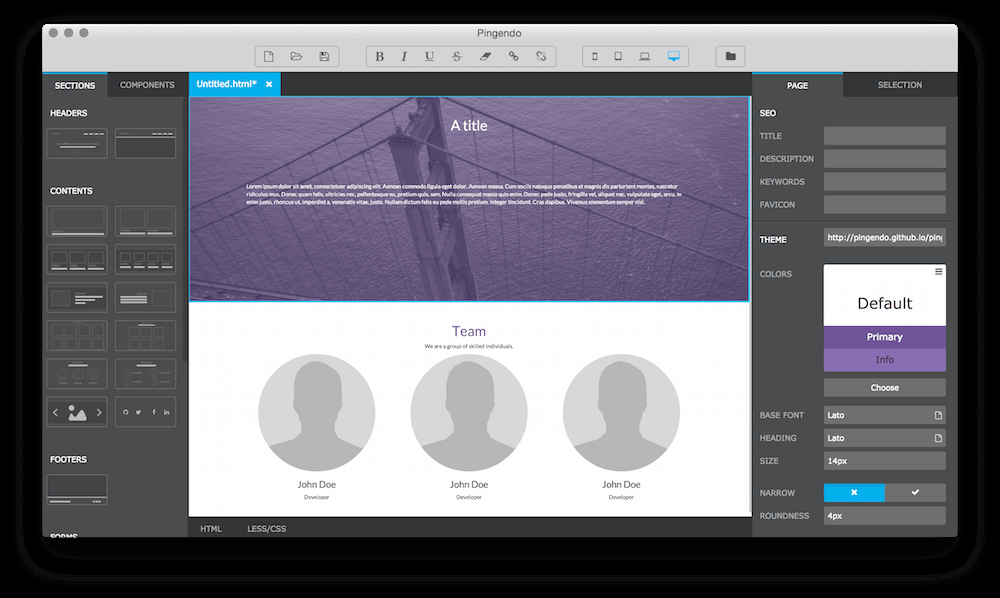1000x598 pixels.
Task: Click the Title SEO input field
Action: 884,135
